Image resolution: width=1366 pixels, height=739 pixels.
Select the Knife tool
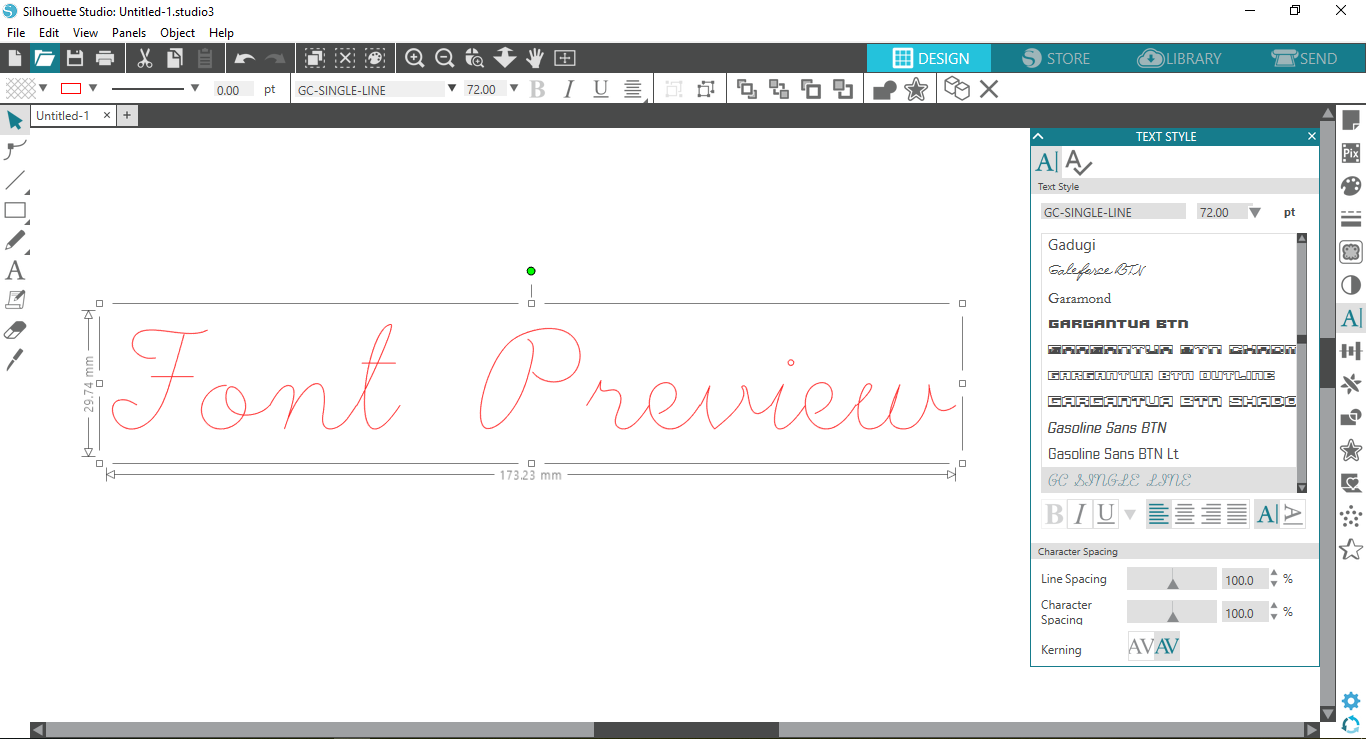point(15,360)
